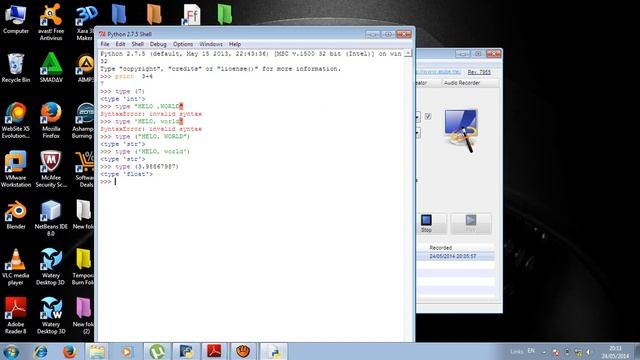Open the orange folder icon on desktop

(154, 15)
